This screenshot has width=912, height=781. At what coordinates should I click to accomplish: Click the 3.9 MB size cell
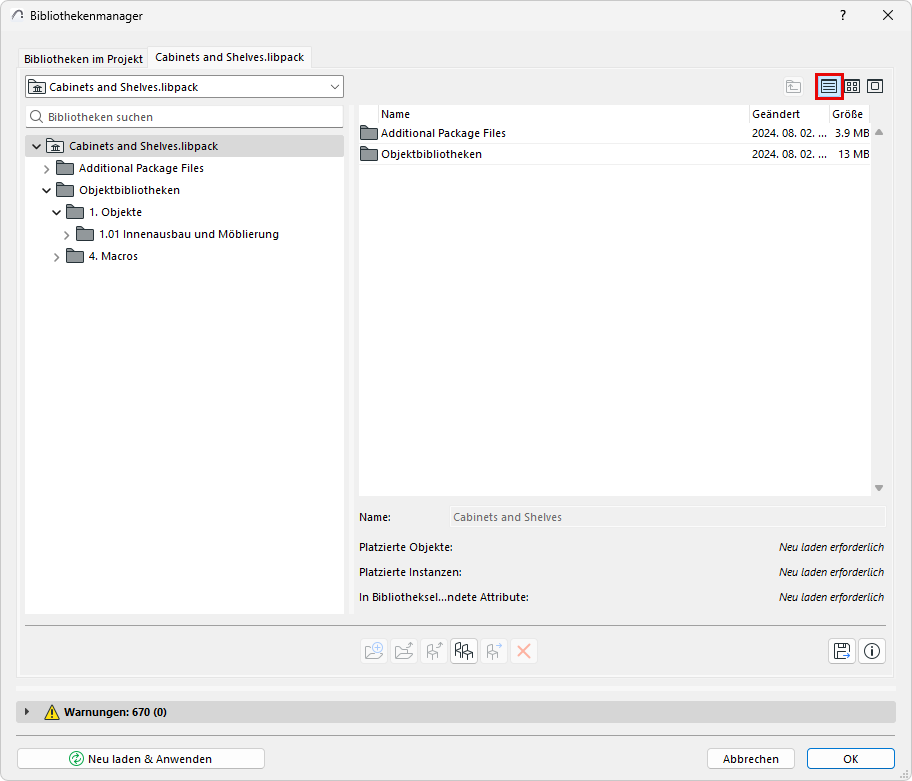point(852,133)
